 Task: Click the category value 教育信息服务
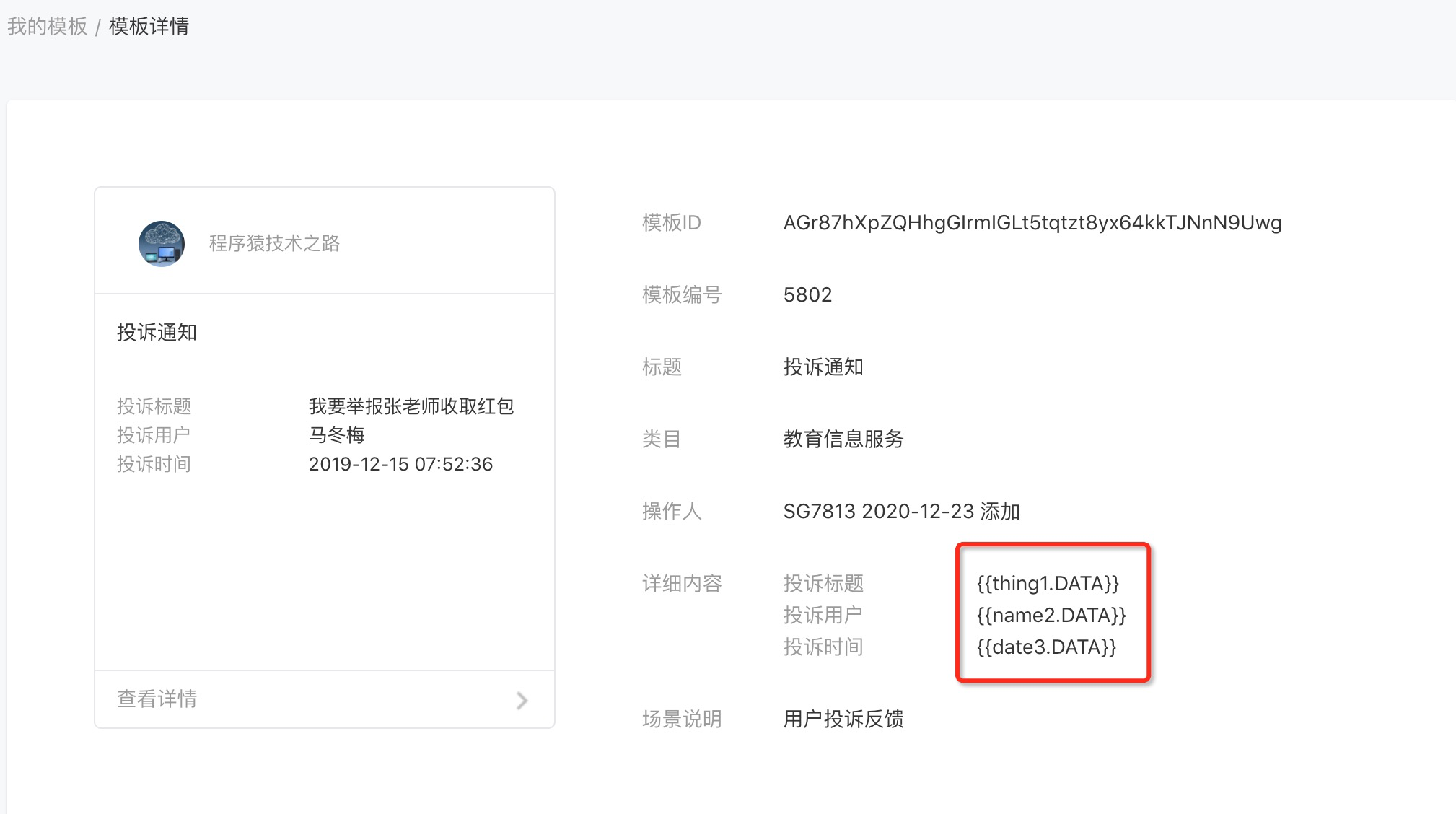[x=843, y=439]
